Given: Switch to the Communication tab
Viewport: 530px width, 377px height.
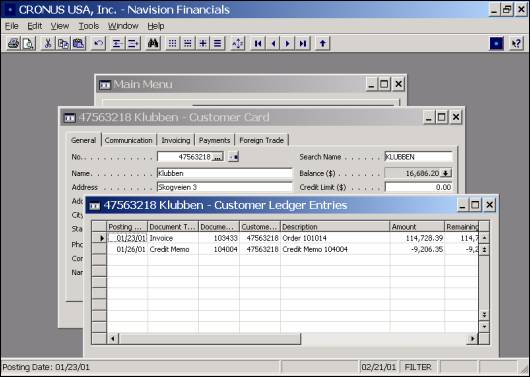Looking at the screenshot, I should (128, 140).
